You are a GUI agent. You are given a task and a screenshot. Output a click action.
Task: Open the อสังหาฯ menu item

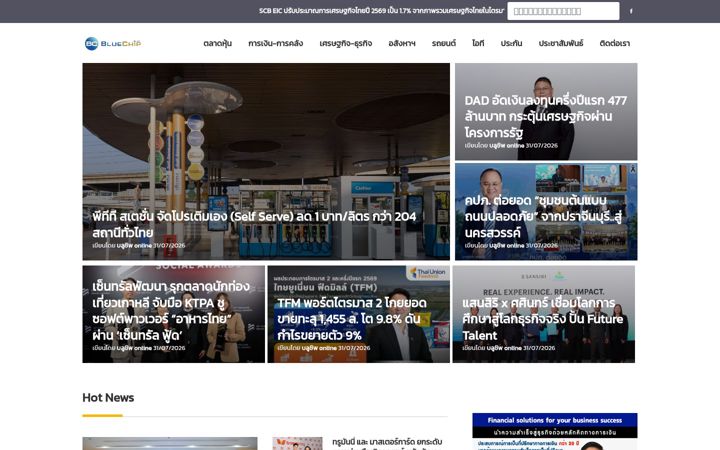(x=402, y=44)
